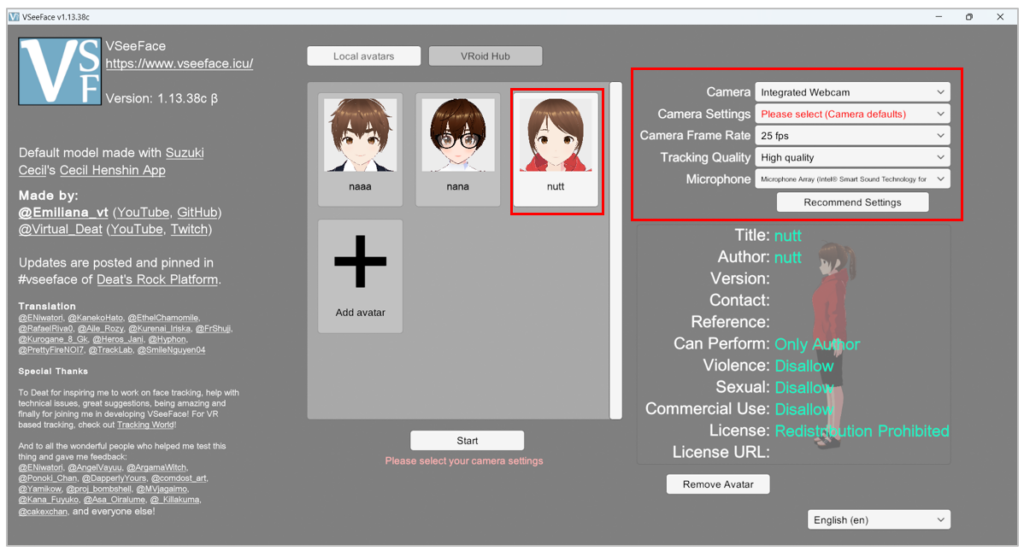Expand the Camera Settings dropdown

[851, 114]
